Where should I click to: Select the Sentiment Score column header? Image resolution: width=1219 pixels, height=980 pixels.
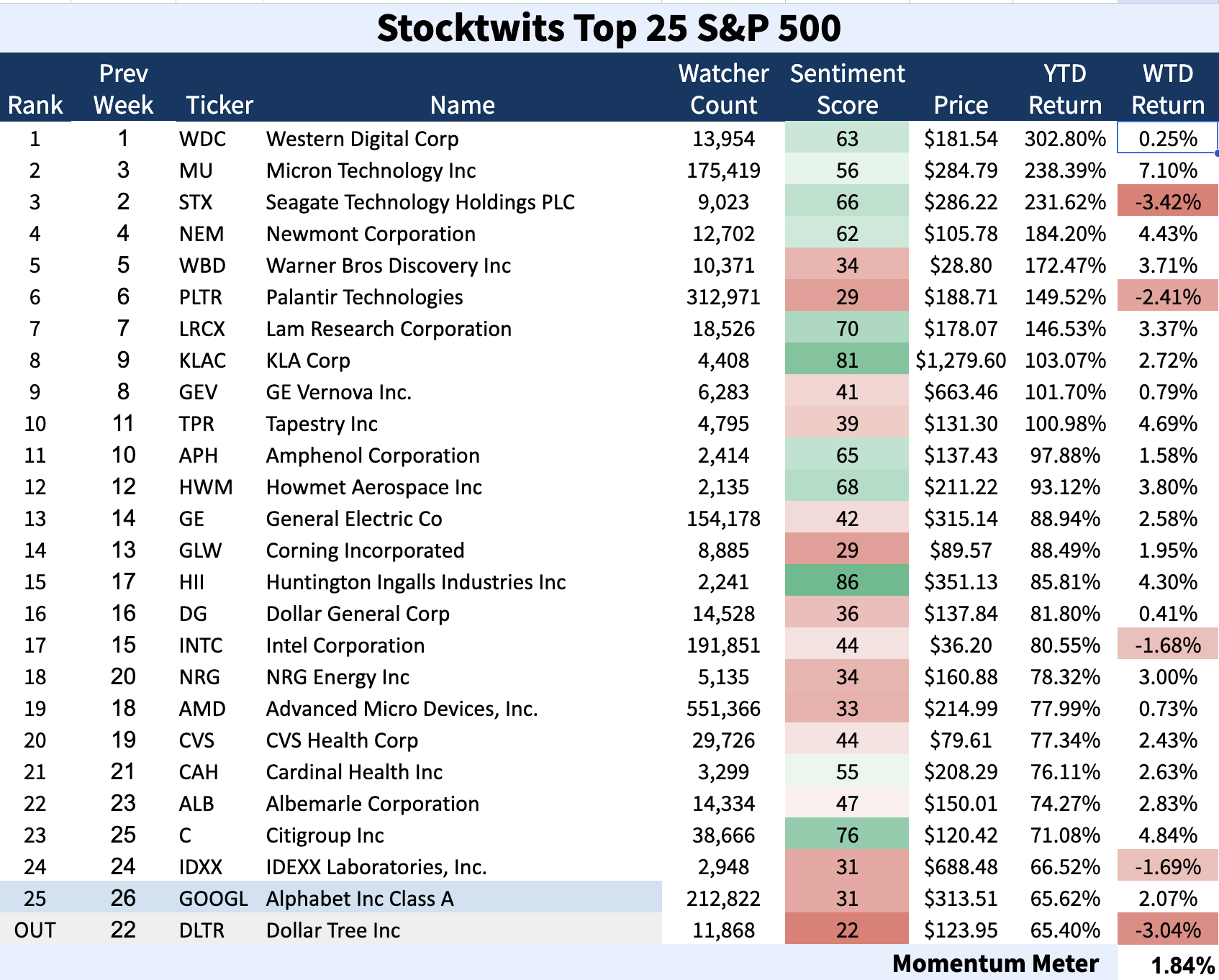point(847,89)
